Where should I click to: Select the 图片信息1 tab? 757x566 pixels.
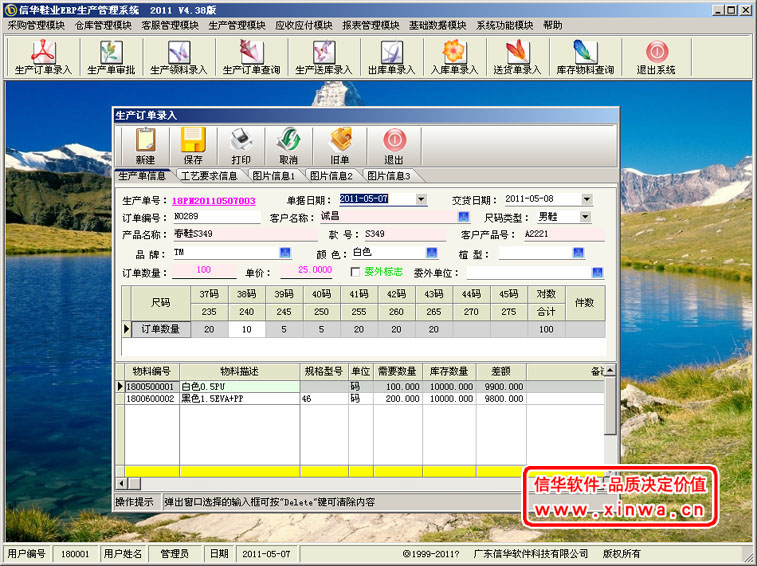[273, 176]
